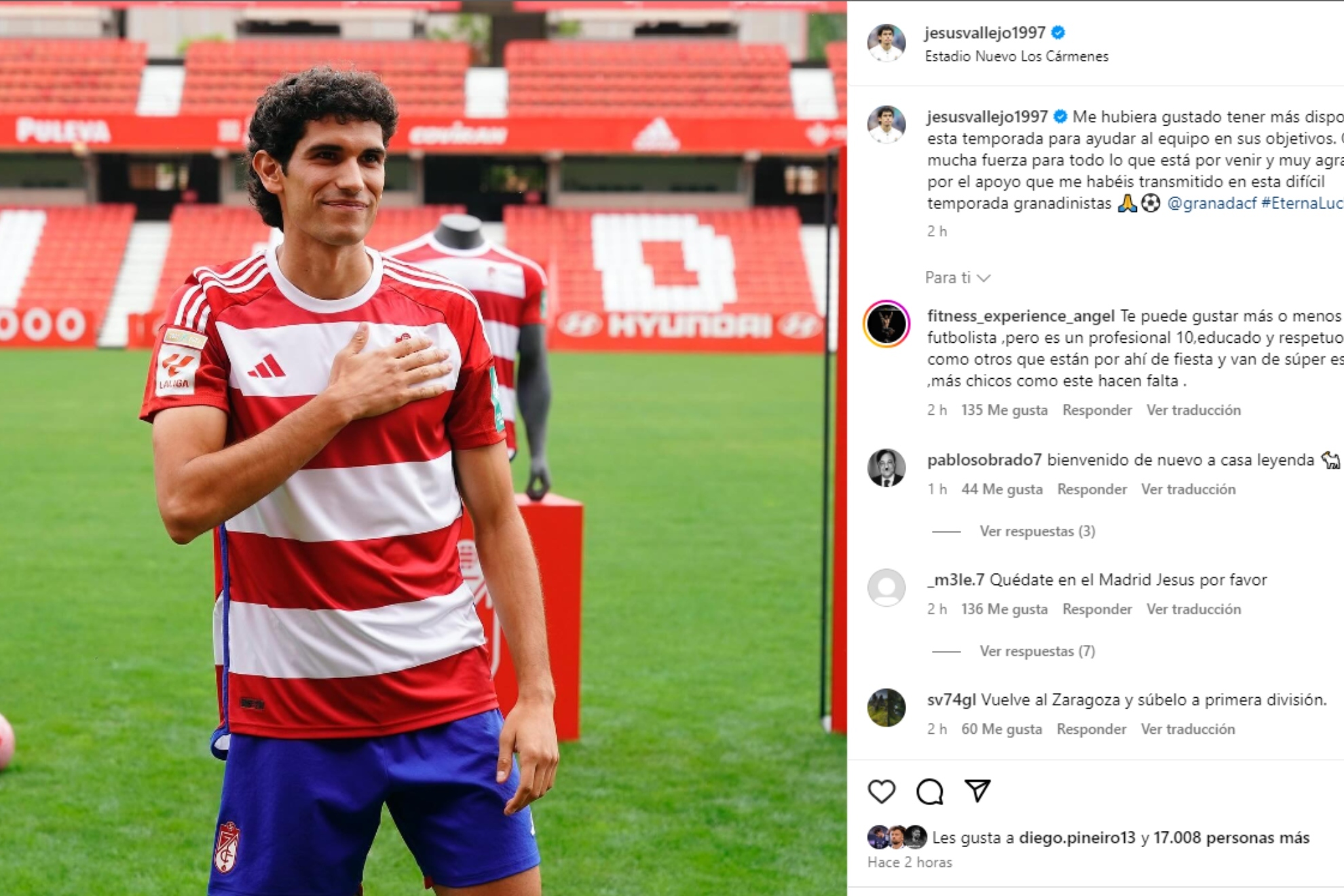The image size is (1344, 896).
Task: Open sv74gl's profile avatar
Action: (886, 707)
